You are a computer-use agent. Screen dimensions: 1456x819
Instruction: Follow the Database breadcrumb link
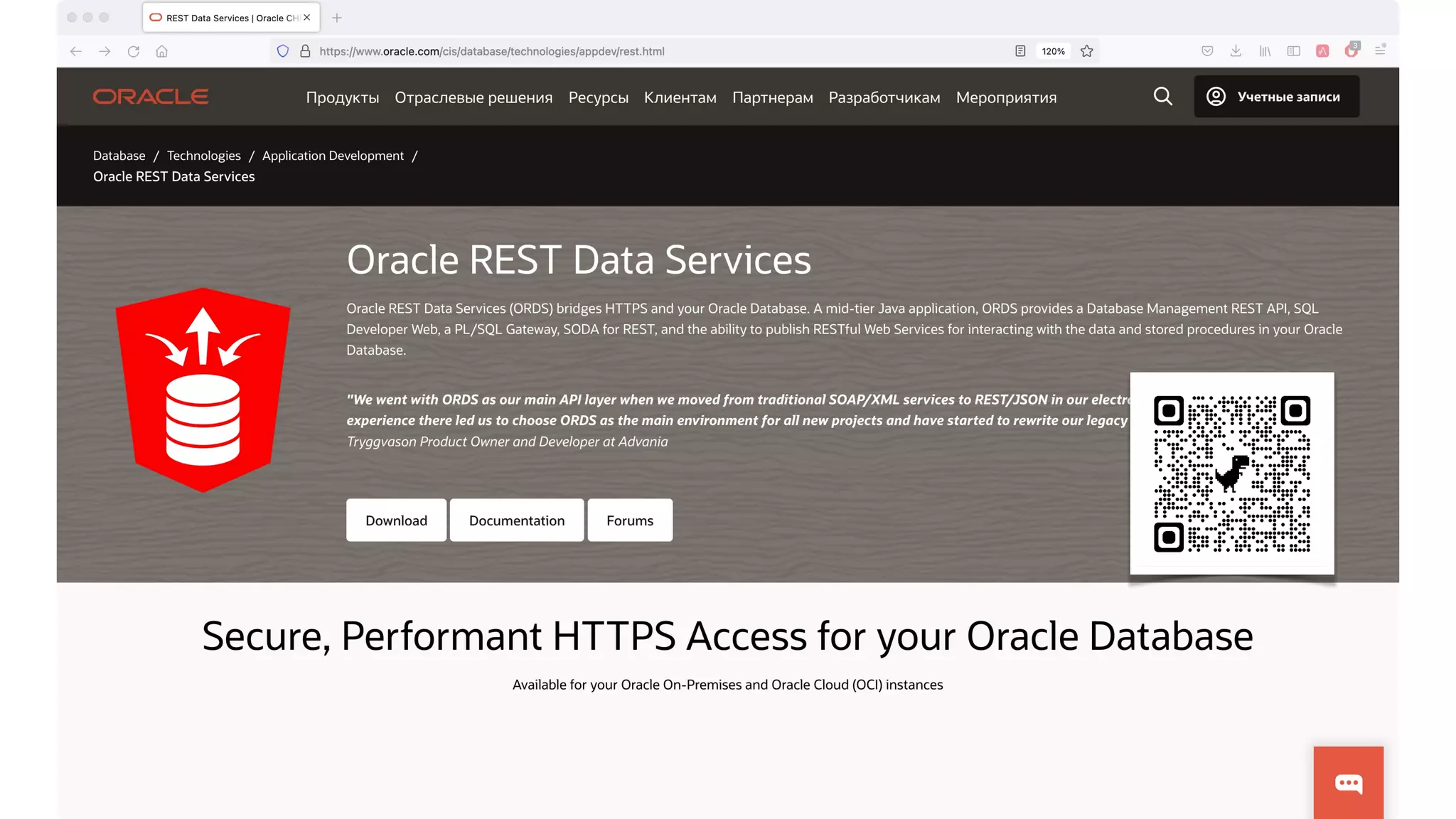pyautogui.click(x=119, y=156)
